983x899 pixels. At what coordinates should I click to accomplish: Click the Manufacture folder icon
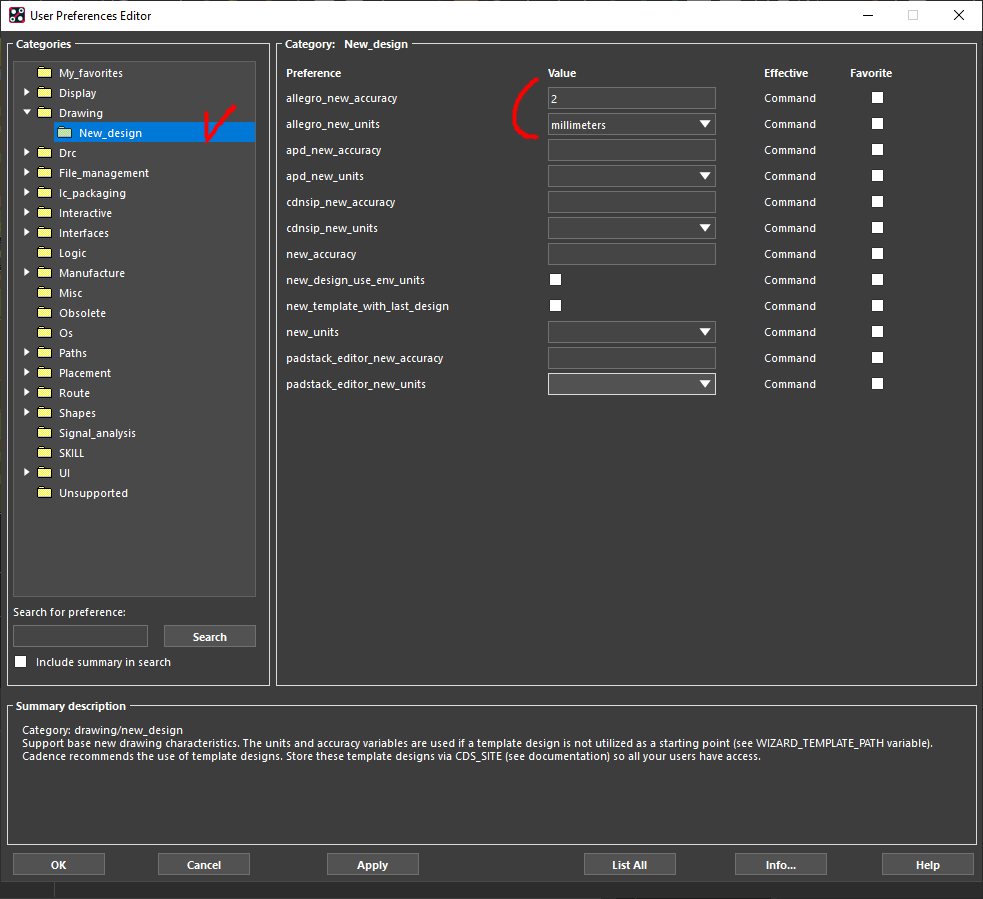point(45,273)
